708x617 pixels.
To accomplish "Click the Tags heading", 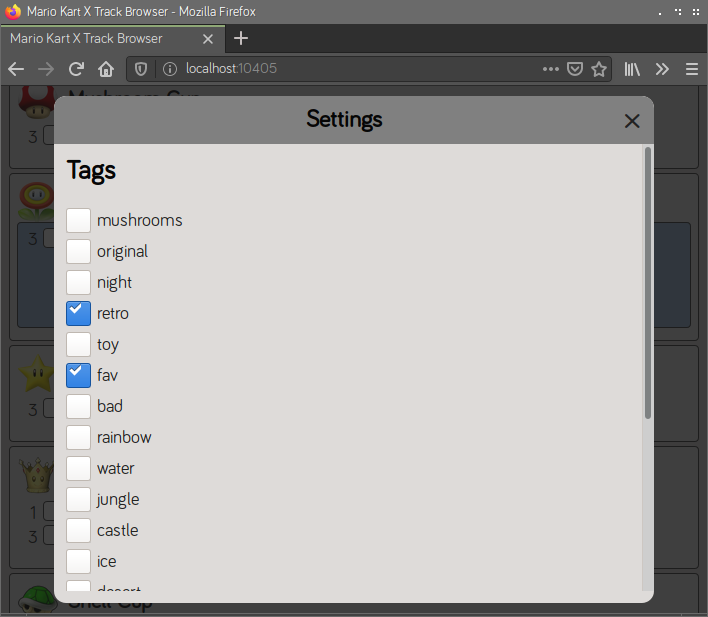I will [91, 171].
